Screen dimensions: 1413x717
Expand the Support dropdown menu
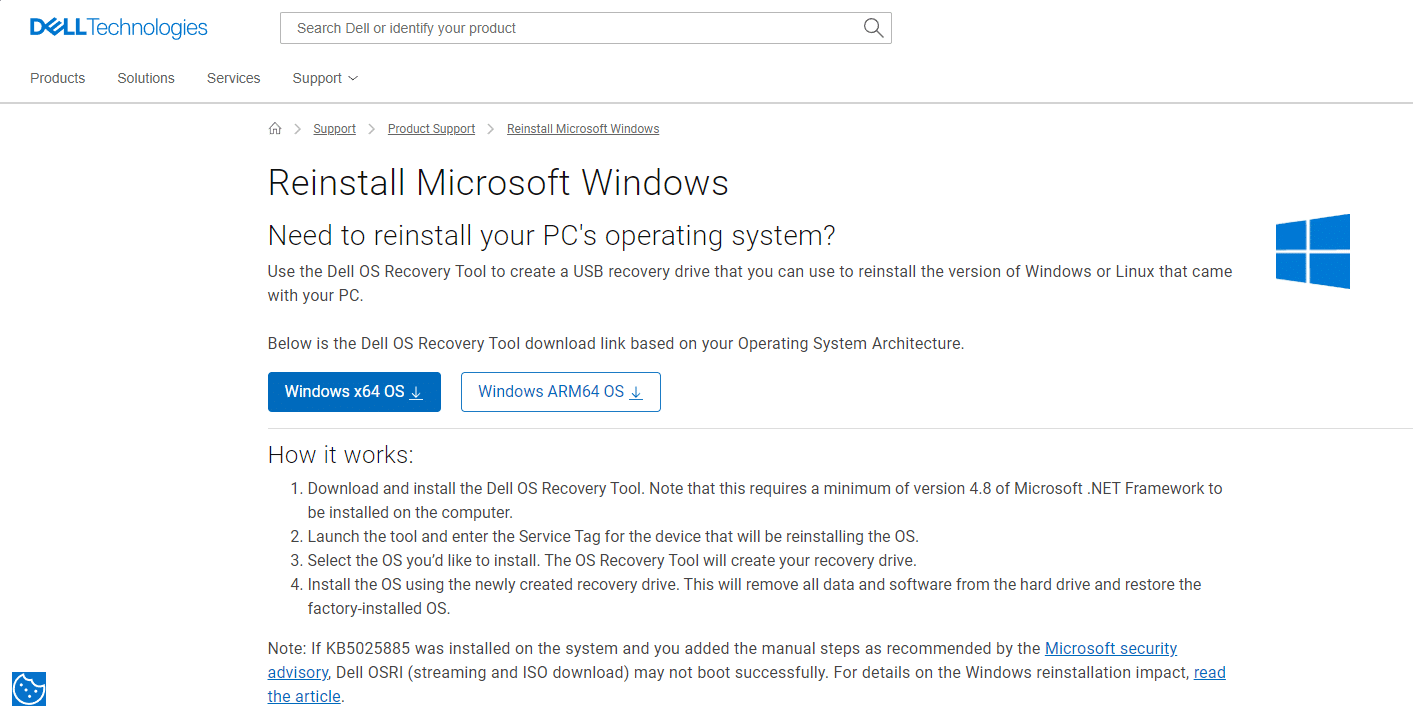pyautogui.click(x=325, y=78)
